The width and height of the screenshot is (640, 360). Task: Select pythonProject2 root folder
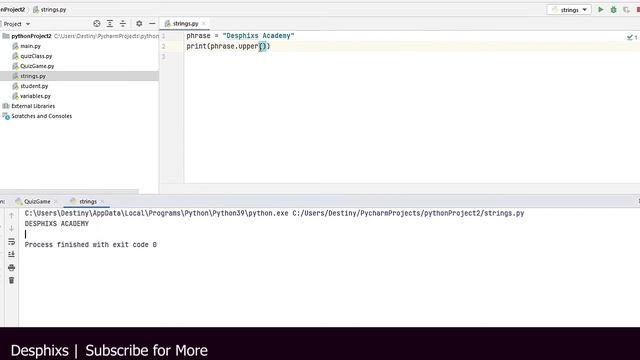31,36
